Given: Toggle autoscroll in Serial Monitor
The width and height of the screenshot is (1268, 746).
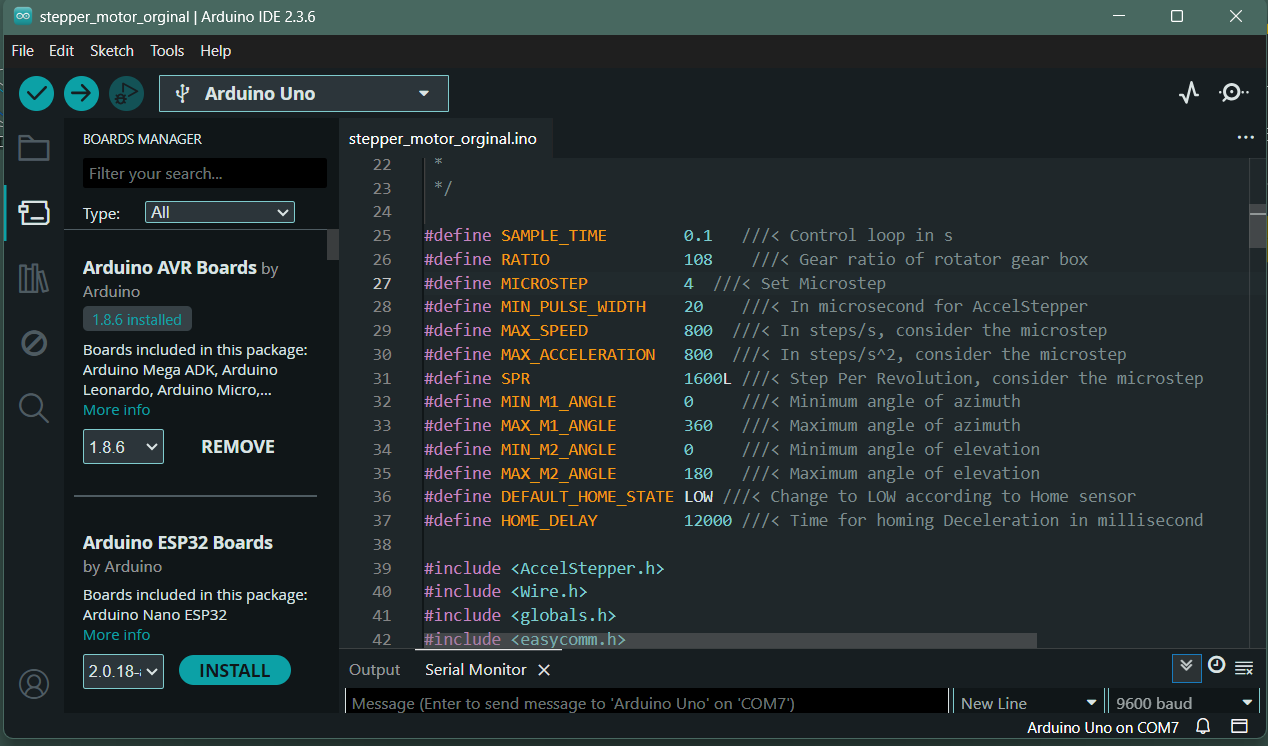Looking at the screenshot, I should pyautogui.click(x=1186, y=666).
